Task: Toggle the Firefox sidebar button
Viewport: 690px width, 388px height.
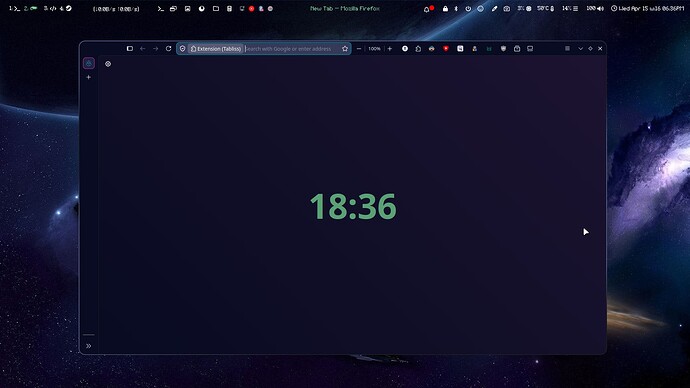Action: (129, 48)
